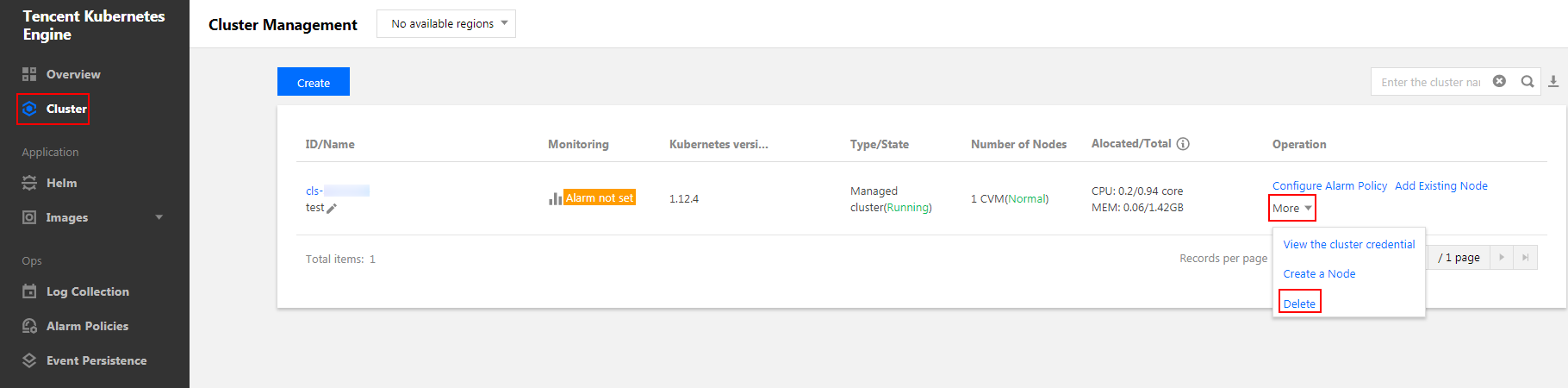Screen dimensions: 1568x388
Task: Open the Event Persistence menu item
Action: click(96, 360)
